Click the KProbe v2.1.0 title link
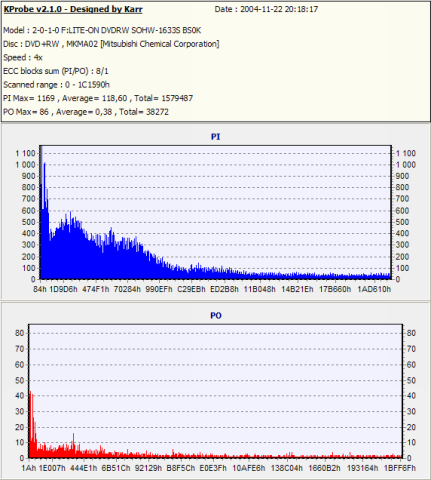The height and width of the screenshot is (480, 431). [73, 9]
